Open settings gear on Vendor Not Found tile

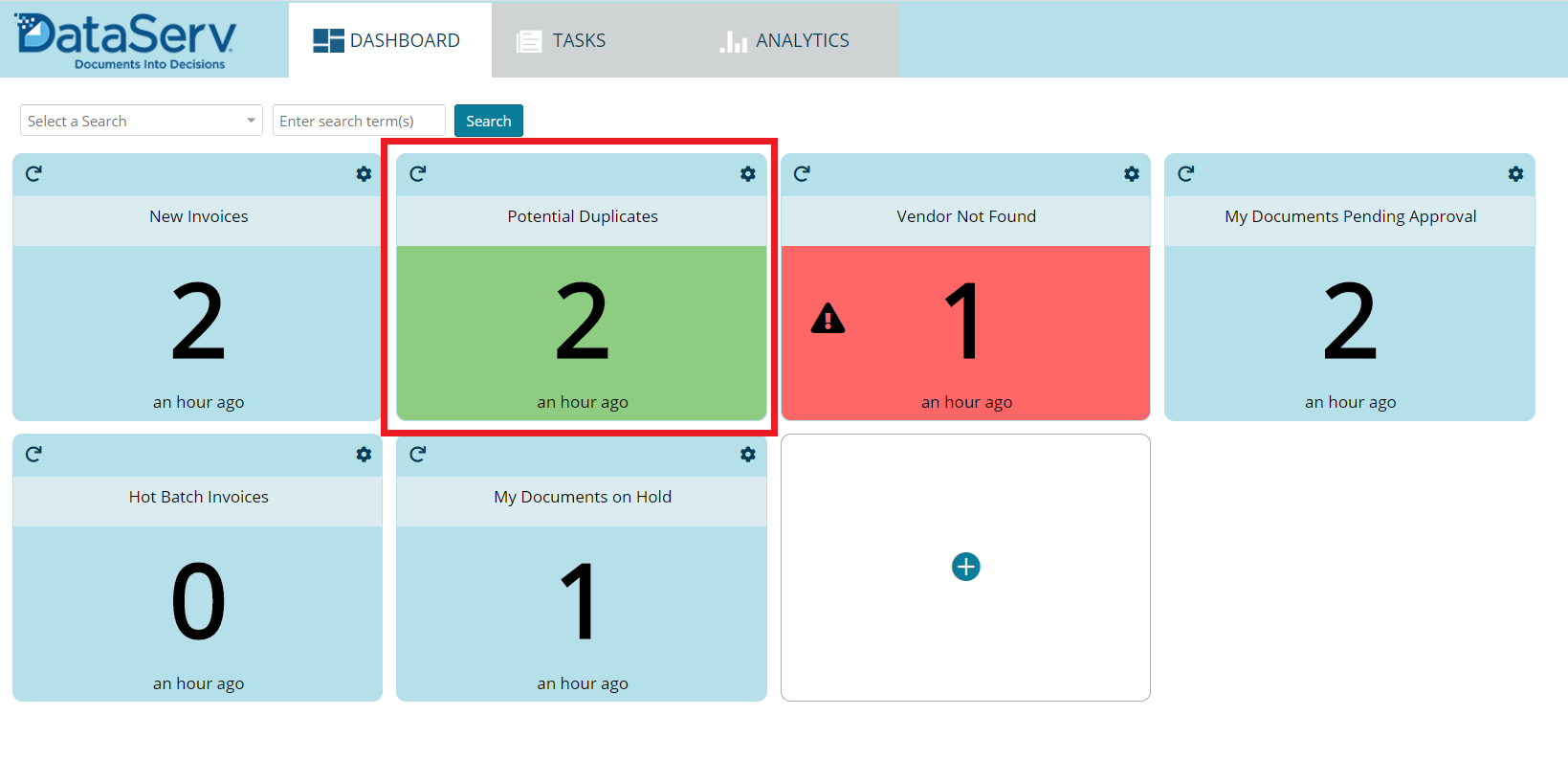coord(1132,173)
